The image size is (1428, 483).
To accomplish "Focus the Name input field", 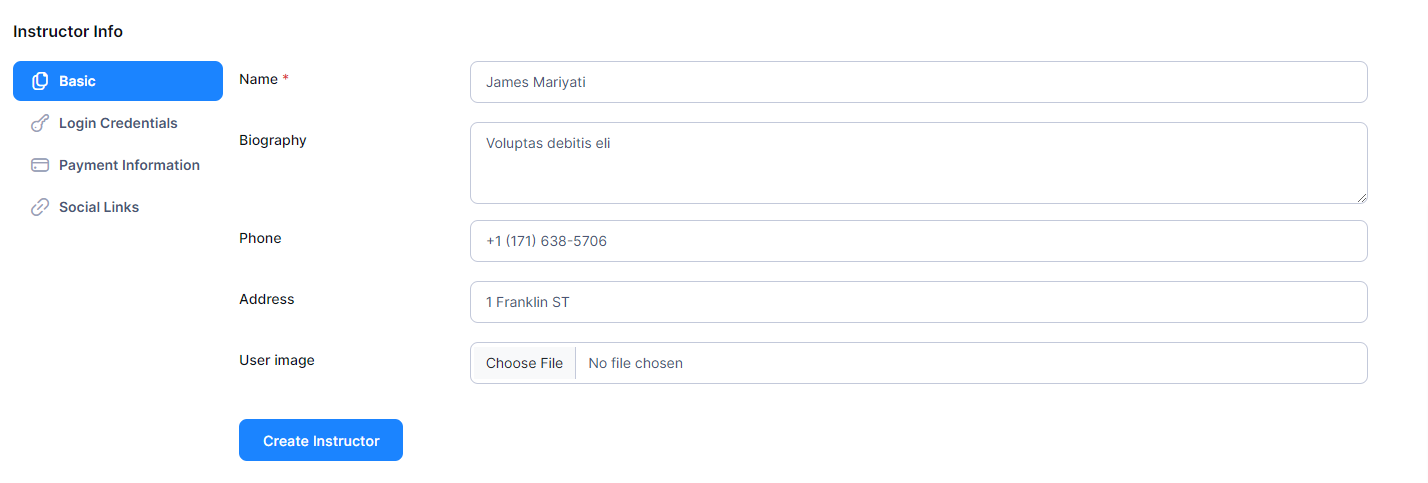I will tap(918, 82).
